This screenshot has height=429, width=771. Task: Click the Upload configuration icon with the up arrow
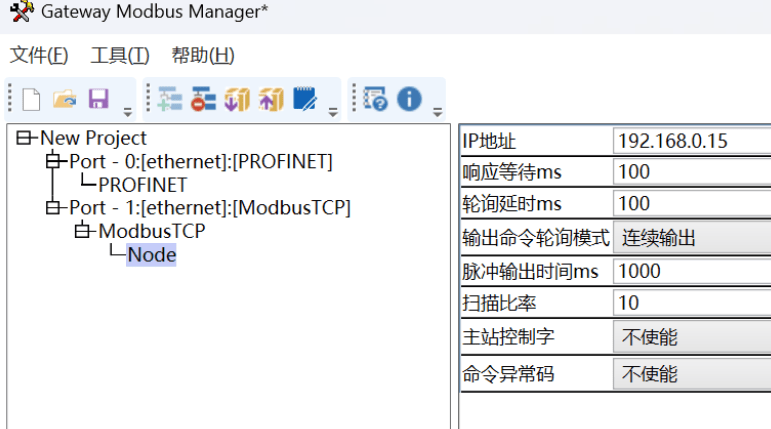coord(271,99)
